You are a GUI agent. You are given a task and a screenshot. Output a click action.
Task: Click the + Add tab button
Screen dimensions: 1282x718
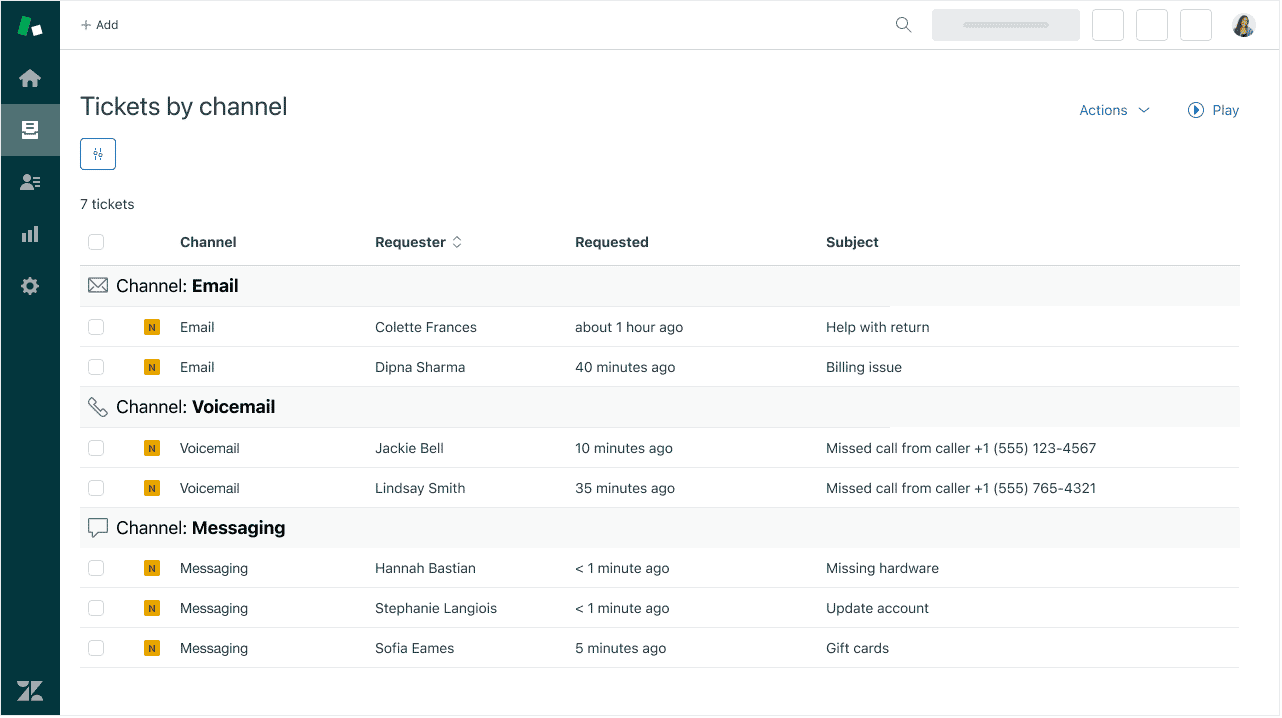[100, 25]
